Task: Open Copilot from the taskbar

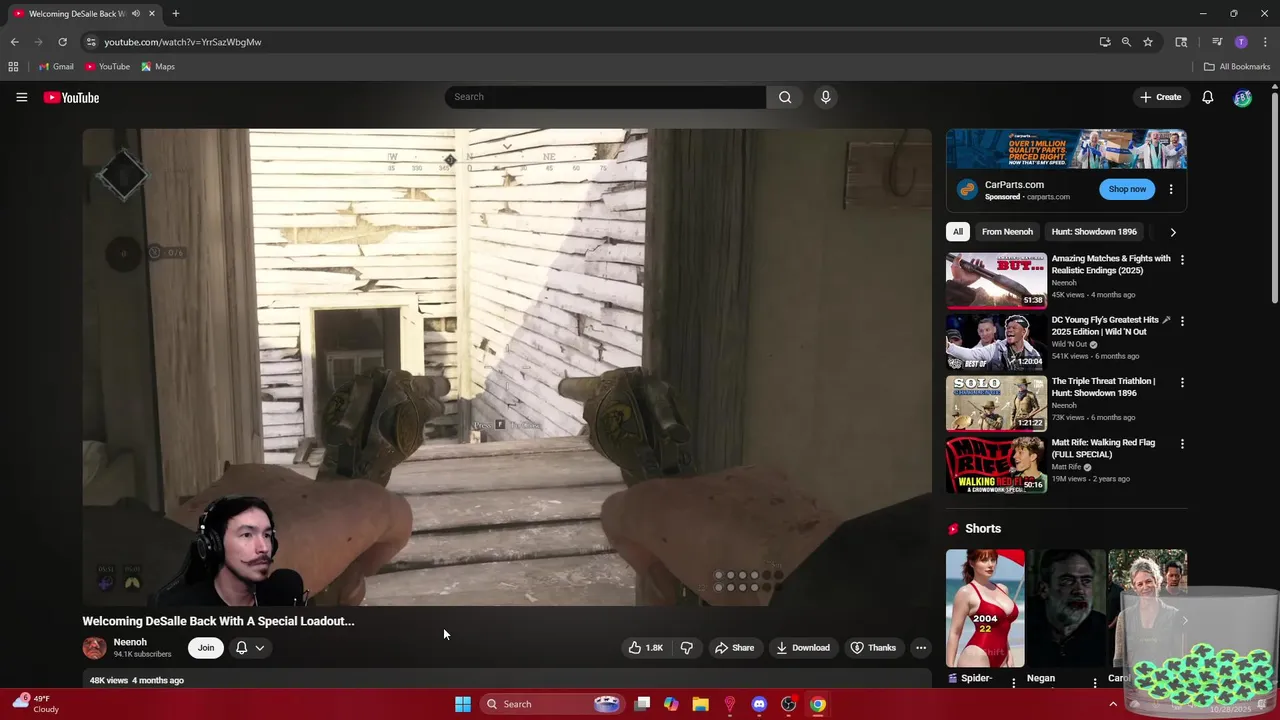Action: [671, 704]
